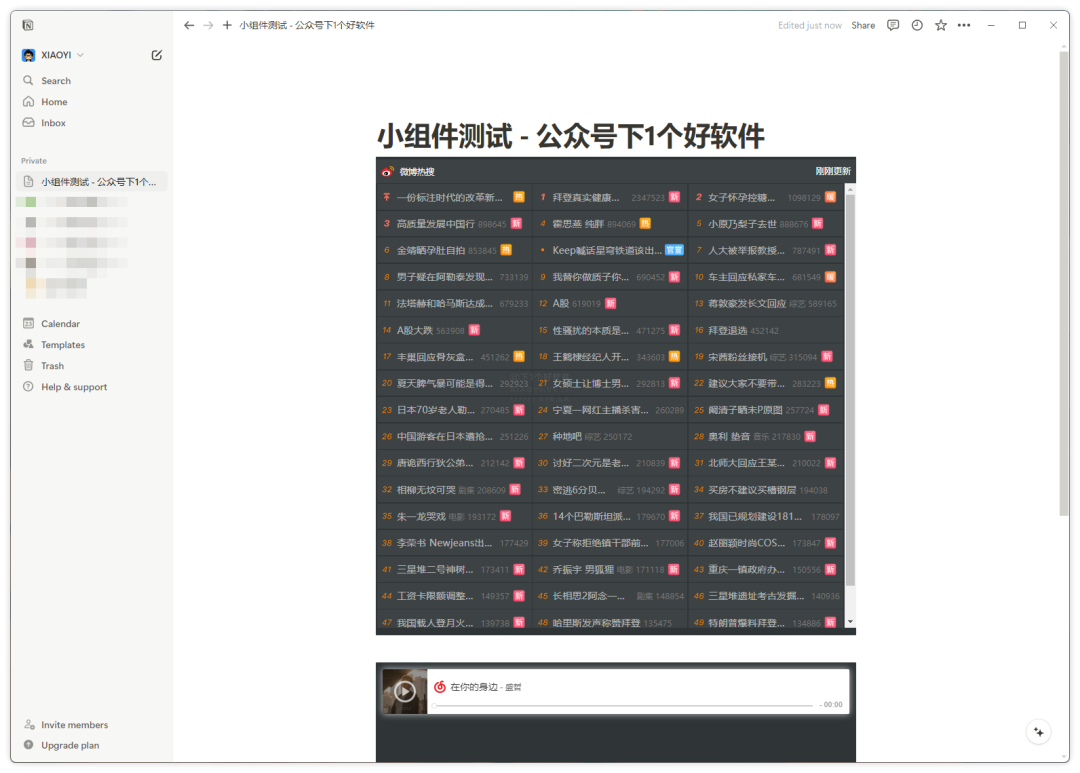The width and height of the screenshot is (1080, 773).
Task: Click the Private section label
Action: [x=34, y=161]
